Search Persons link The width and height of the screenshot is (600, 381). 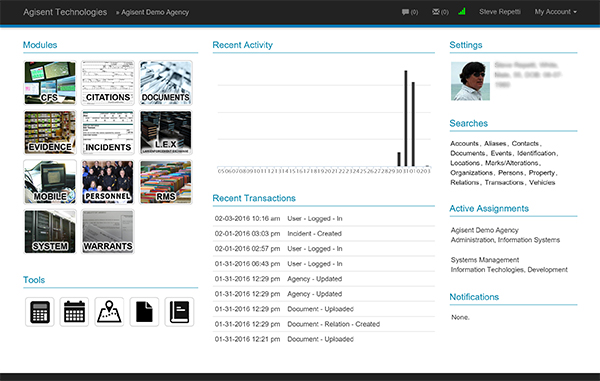point(510,173)
